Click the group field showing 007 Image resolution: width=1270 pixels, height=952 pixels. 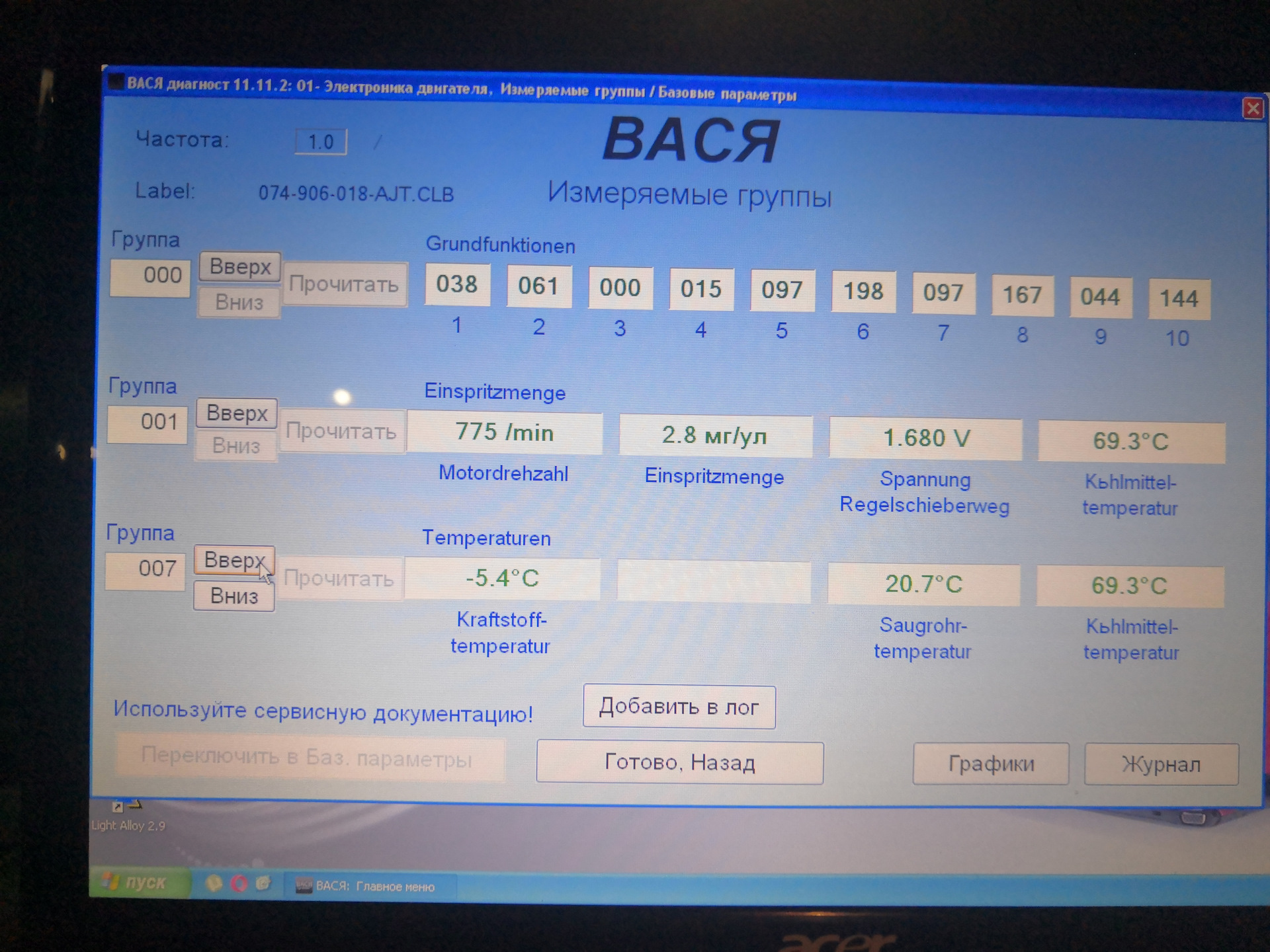point(146,569)
